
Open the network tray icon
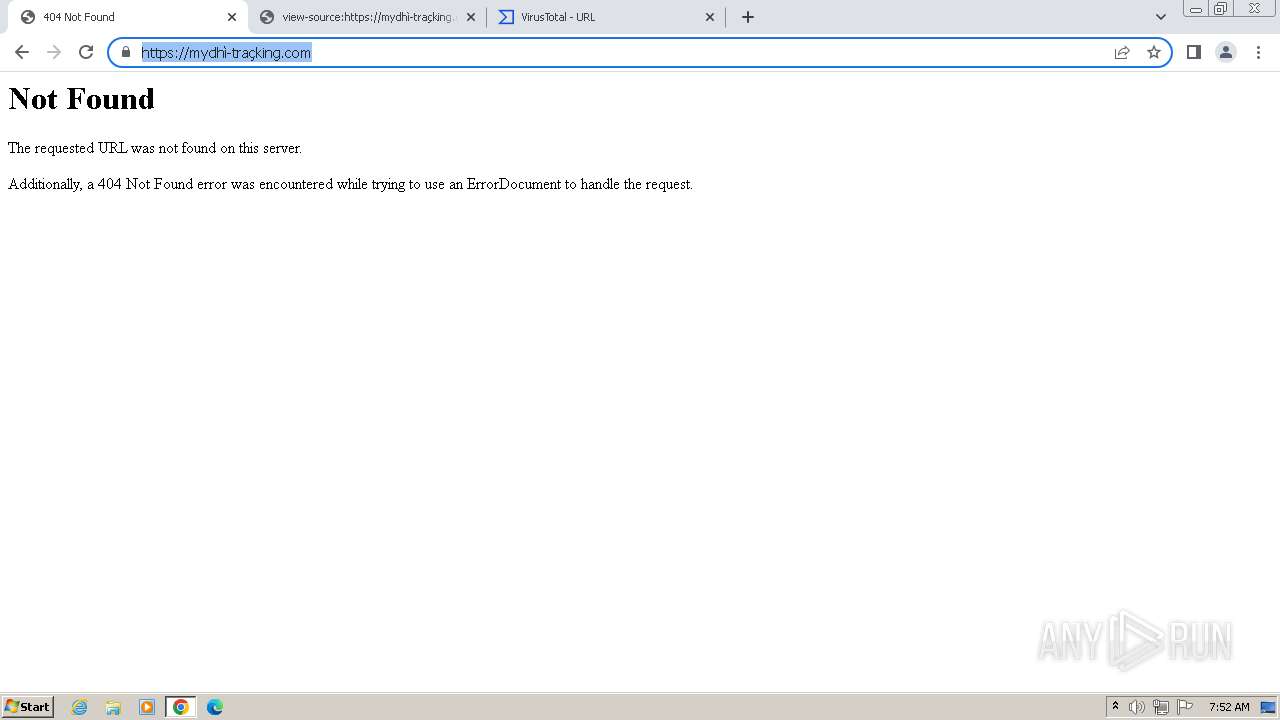1161,707
